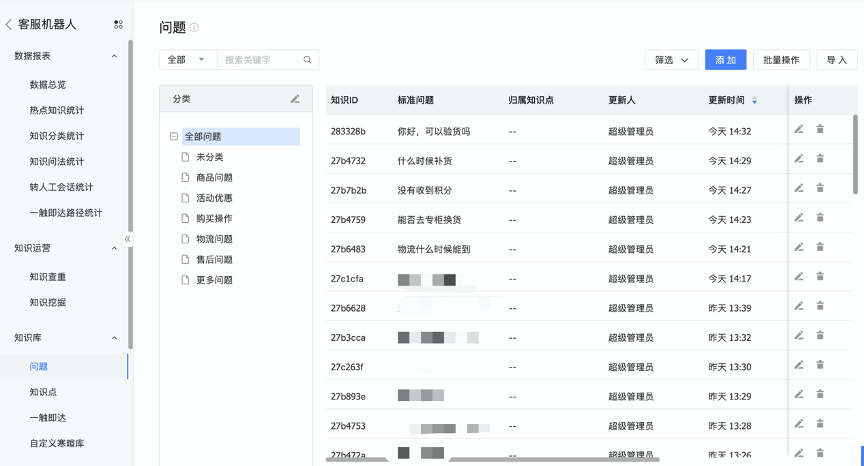
Task: Click the back arrow beside 客服机器人
Action: click(9, 24)
